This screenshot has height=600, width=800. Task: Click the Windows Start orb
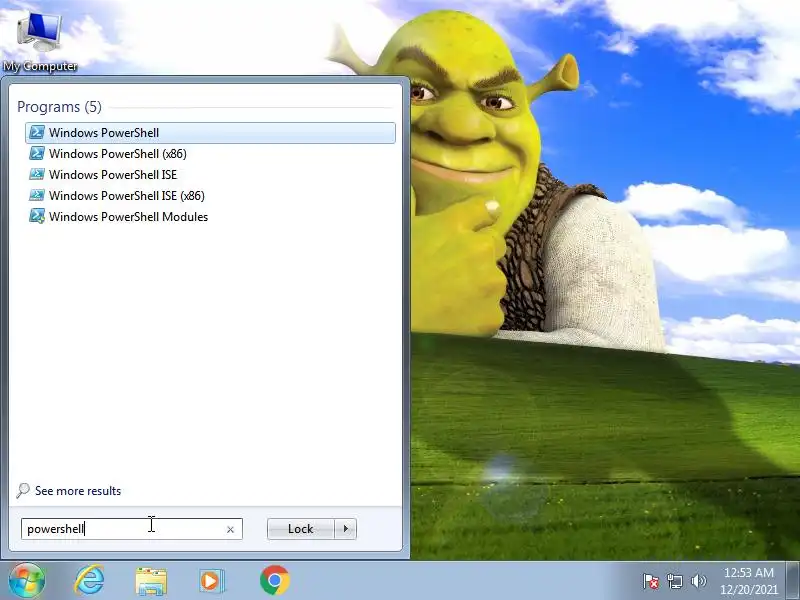pos(27,581)
